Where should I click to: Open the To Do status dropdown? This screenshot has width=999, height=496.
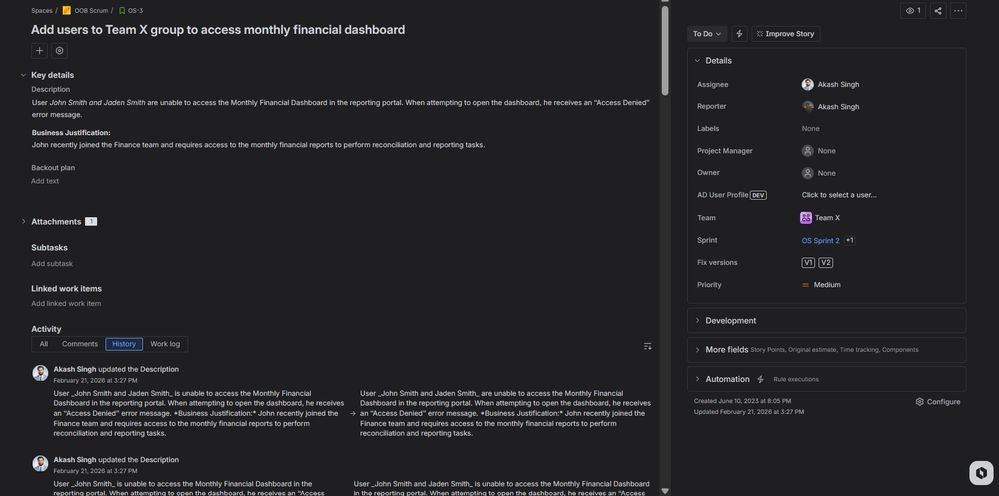(707, 34)
